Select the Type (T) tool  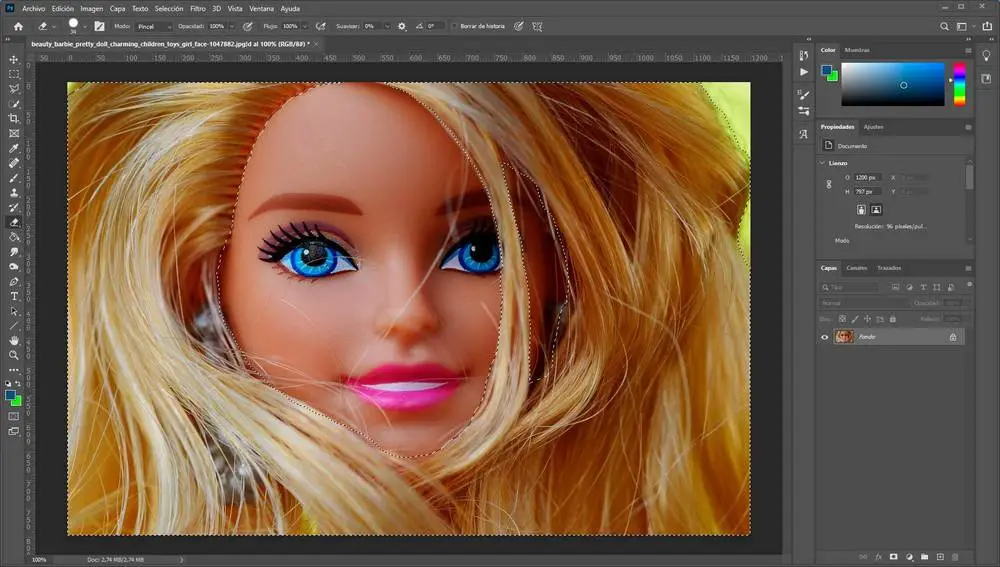(x=14, y=296)
